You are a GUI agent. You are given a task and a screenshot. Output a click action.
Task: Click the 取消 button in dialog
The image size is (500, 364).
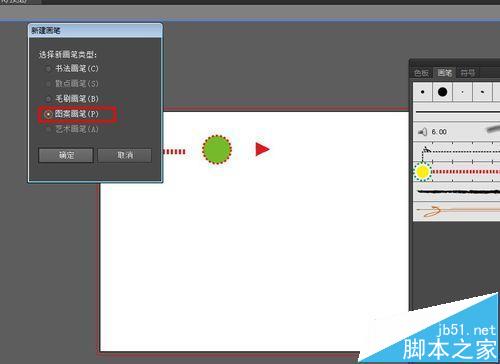tap(125, 155)
